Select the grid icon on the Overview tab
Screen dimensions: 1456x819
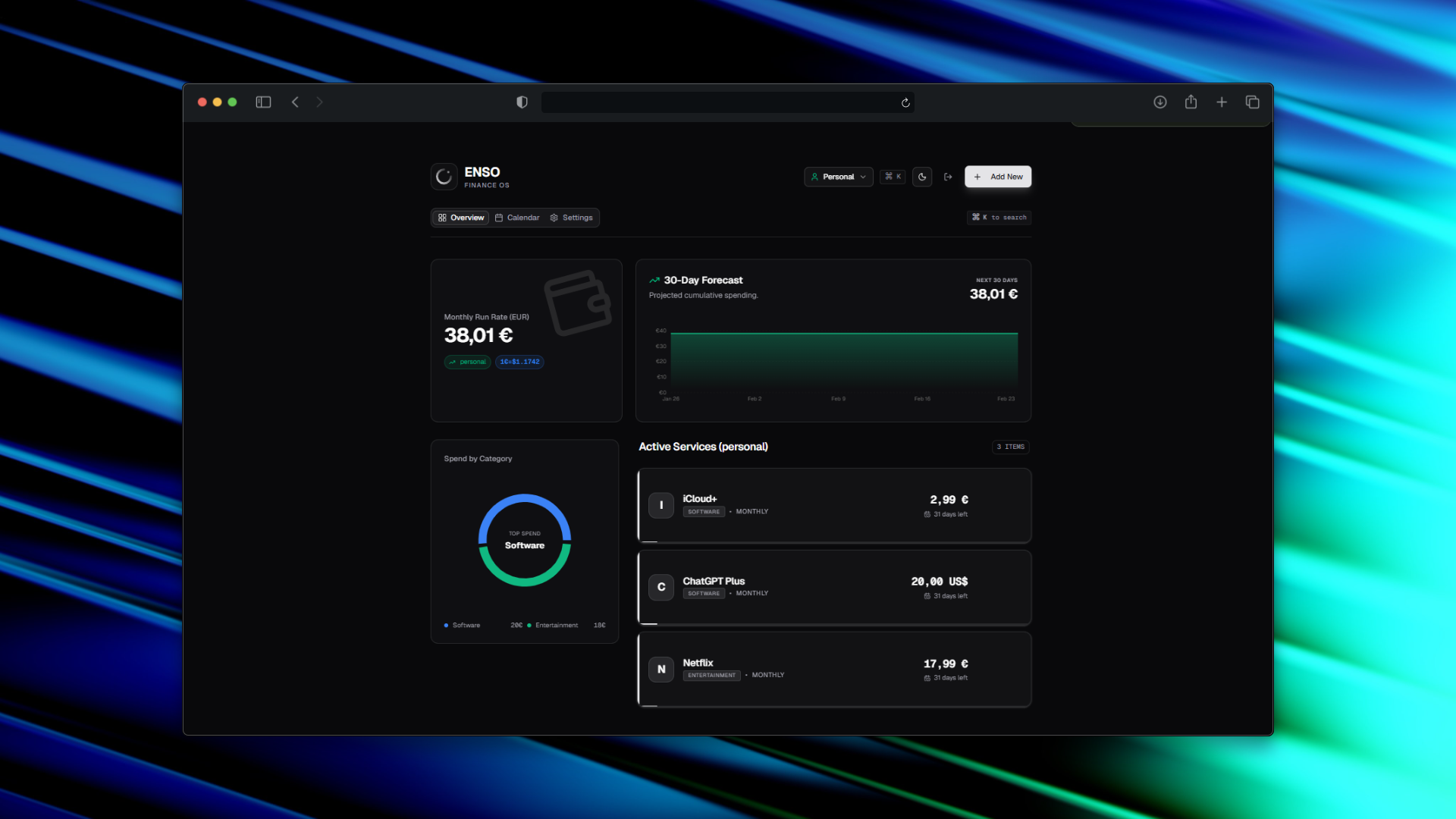[x=443, y=218]
